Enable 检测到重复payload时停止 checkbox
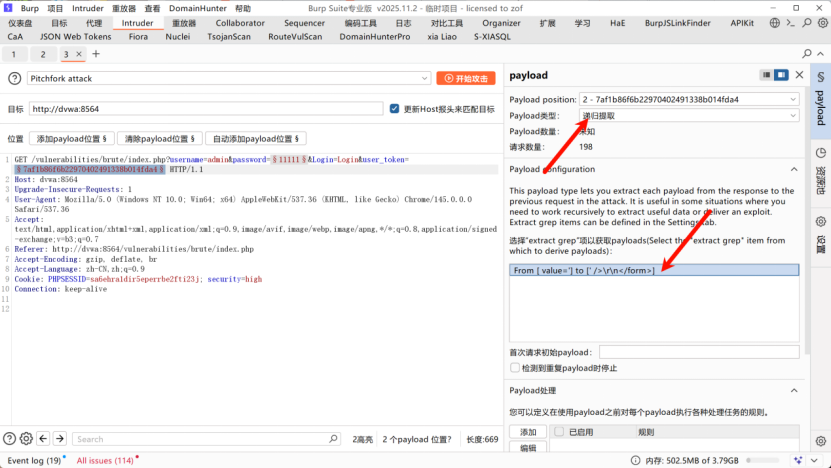 (x=515, y=368)
